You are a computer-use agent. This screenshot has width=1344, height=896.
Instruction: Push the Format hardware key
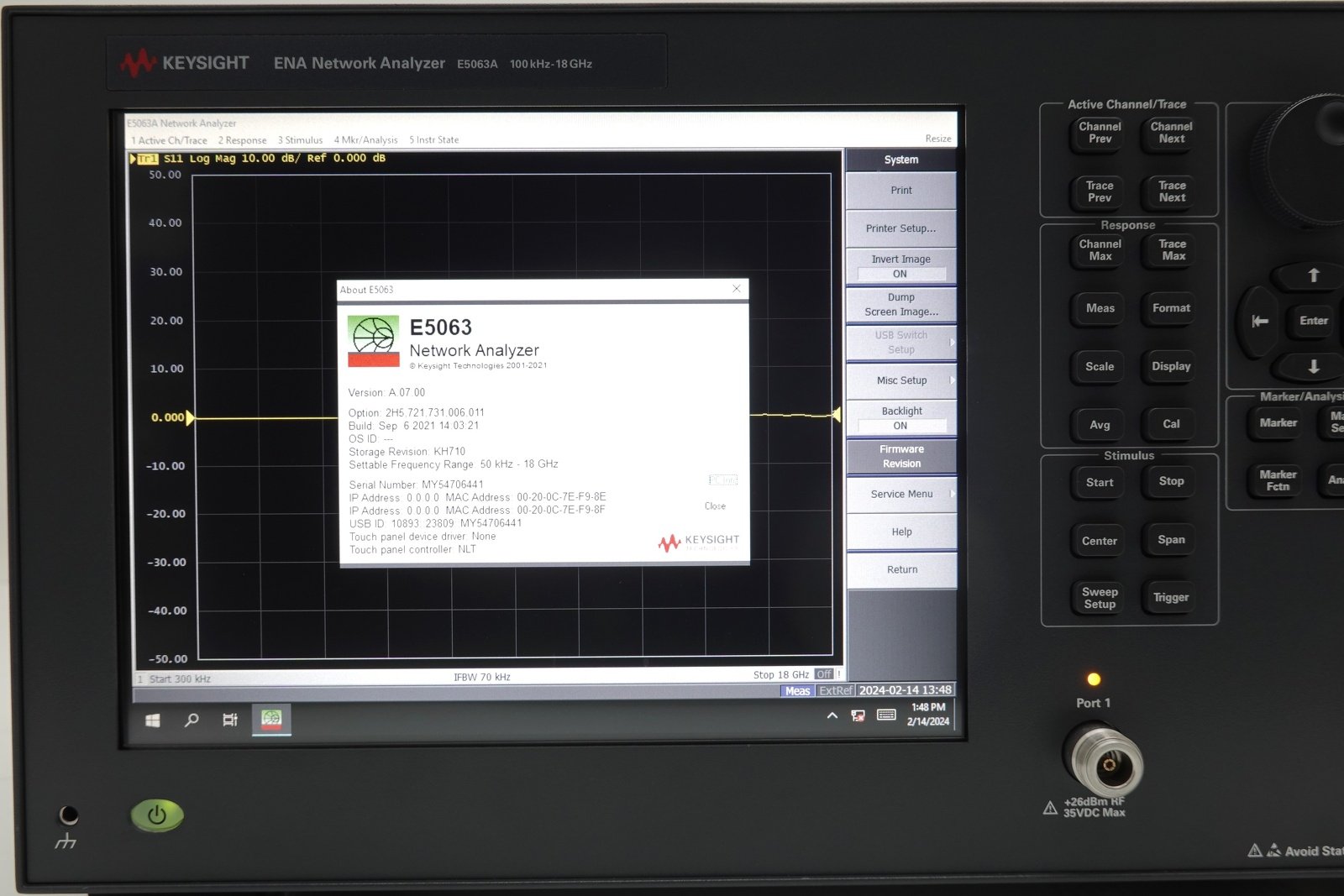tap(1171, 308)
